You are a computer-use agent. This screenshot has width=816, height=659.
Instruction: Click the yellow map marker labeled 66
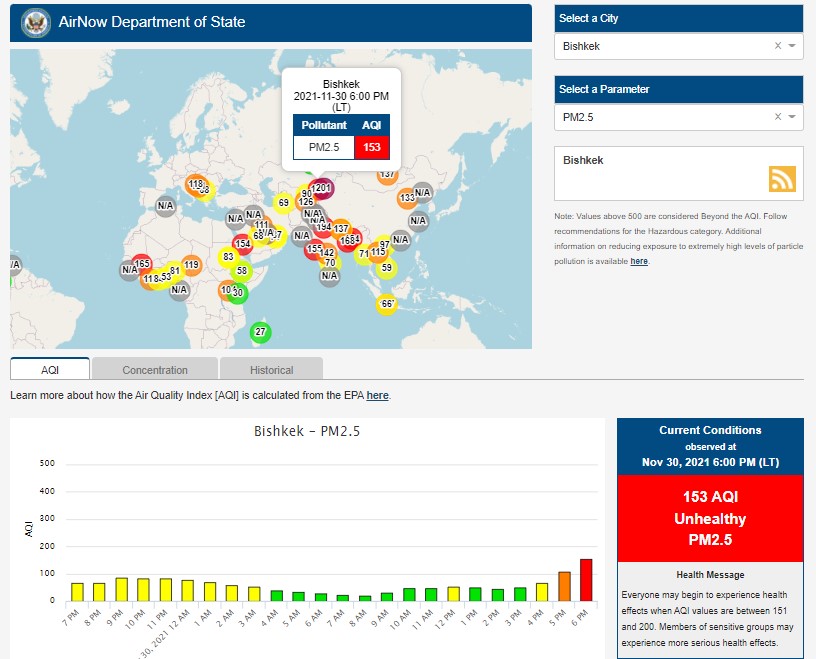pos(386,304)
